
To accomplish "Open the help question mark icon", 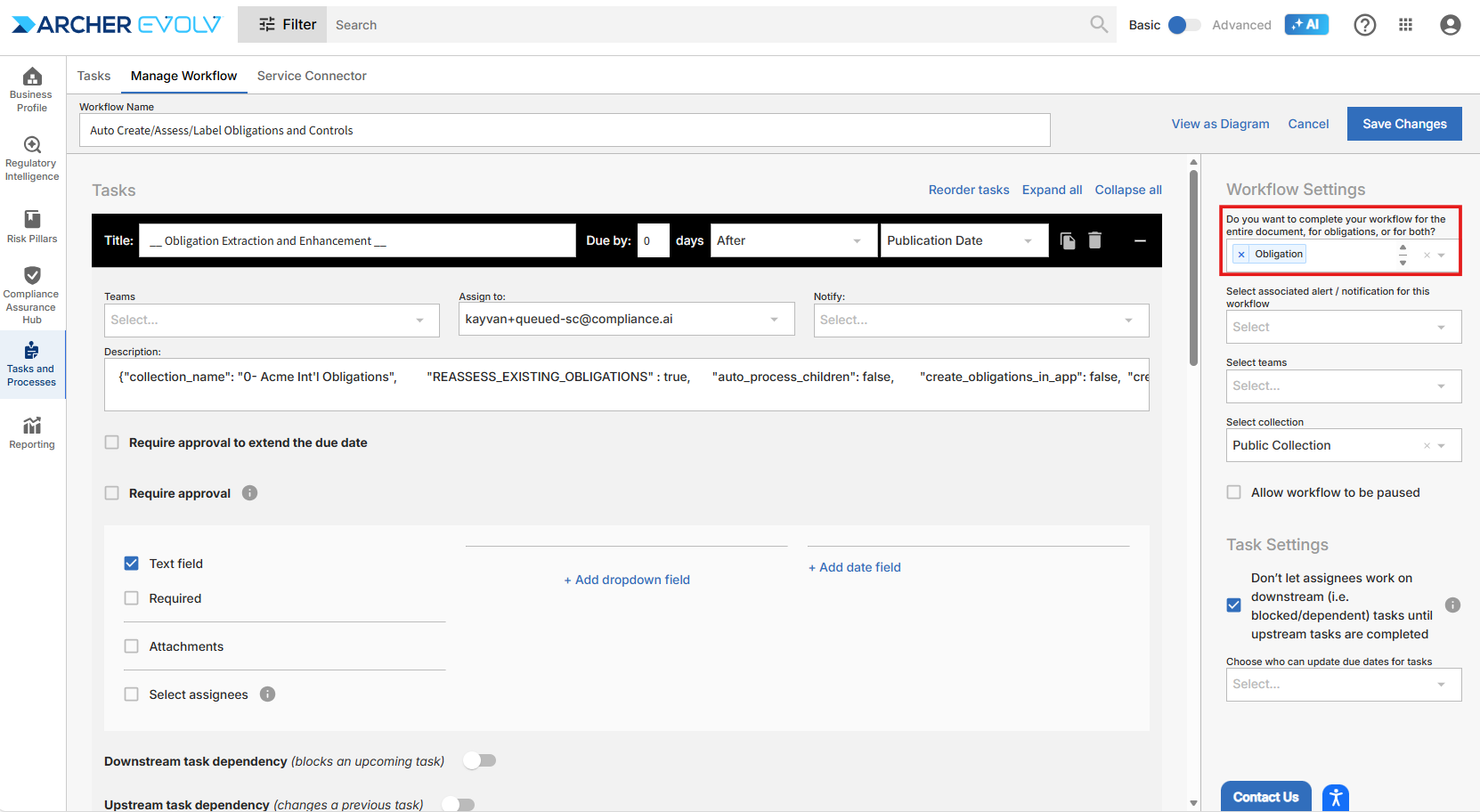I will 1364,25.
